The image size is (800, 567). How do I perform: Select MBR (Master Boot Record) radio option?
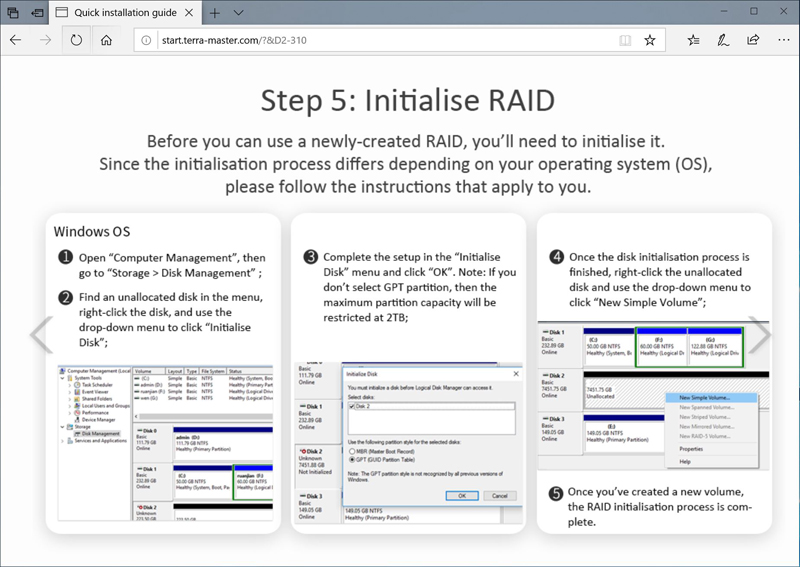pyautogui.click(x=350, y=453)
